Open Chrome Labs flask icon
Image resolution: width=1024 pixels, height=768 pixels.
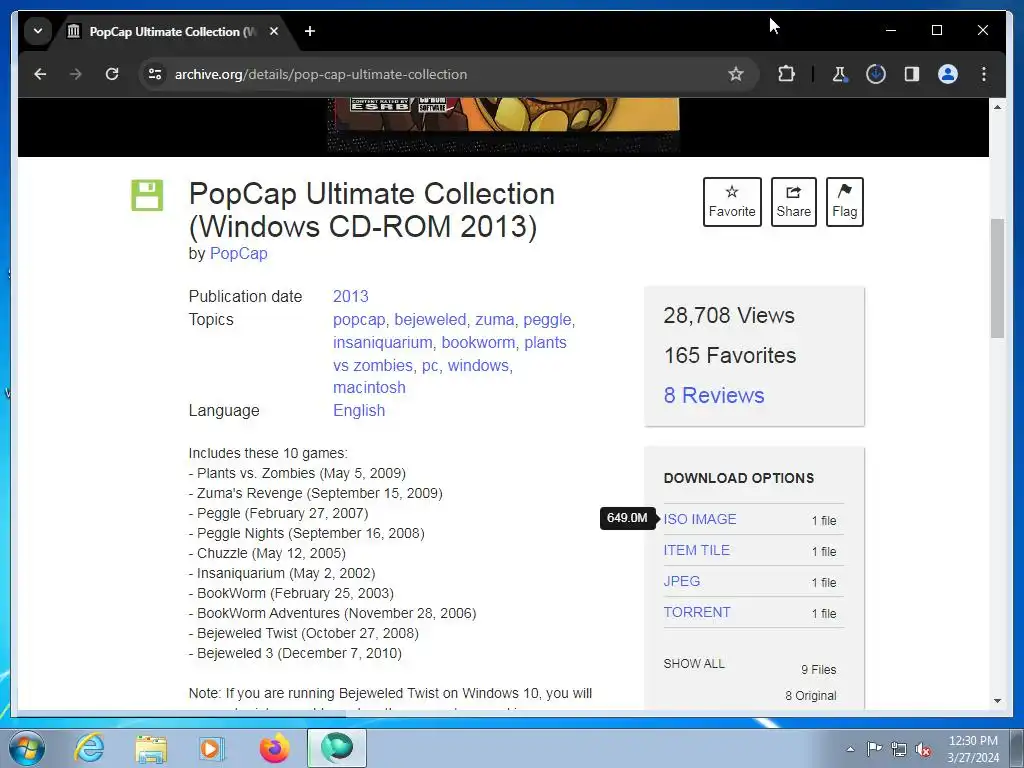click(x=840, y=74)
